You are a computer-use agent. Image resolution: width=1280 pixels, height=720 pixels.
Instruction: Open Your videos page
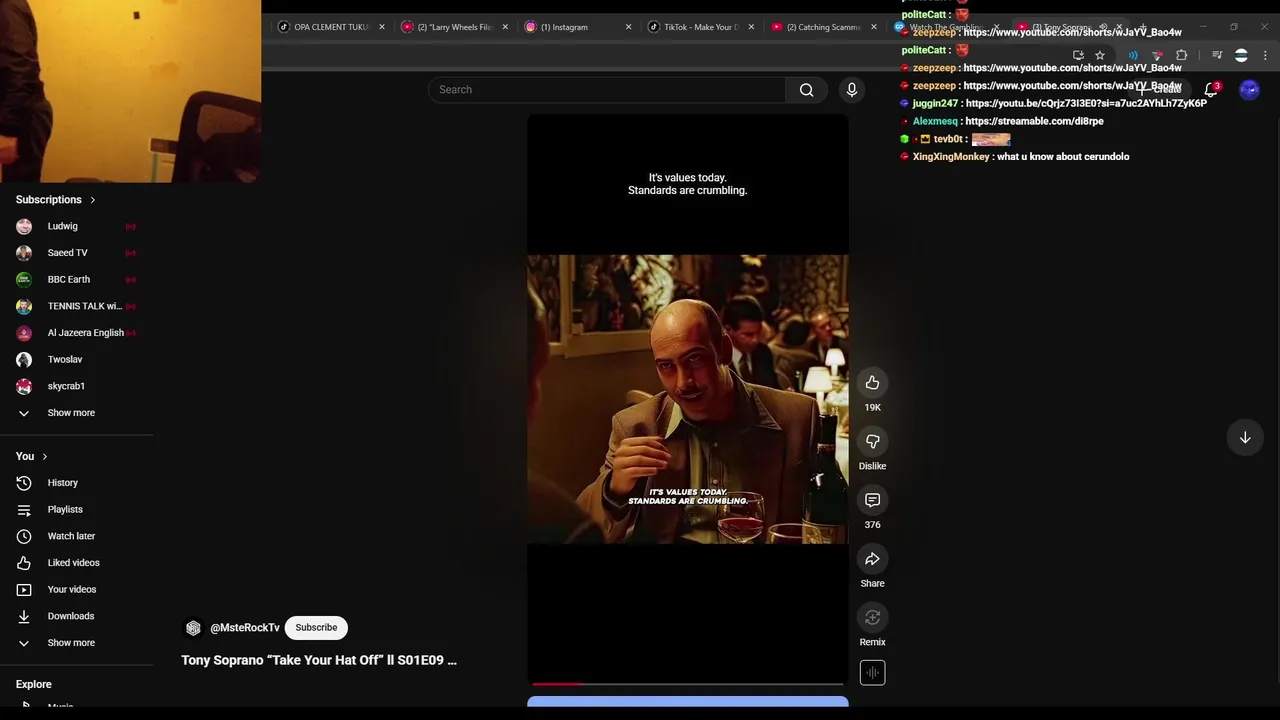(72, 590)
